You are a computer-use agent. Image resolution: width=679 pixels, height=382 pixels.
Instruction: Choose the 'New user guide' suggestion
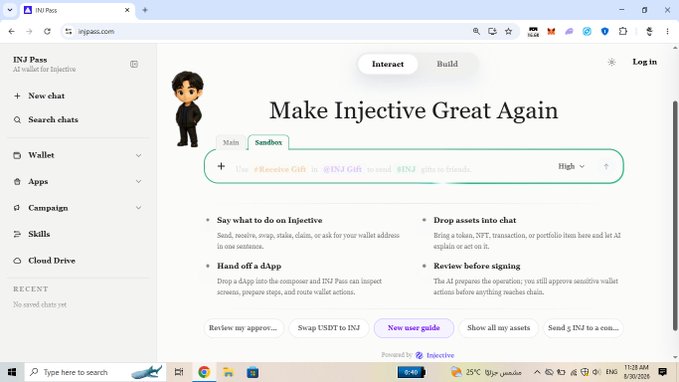414,328
